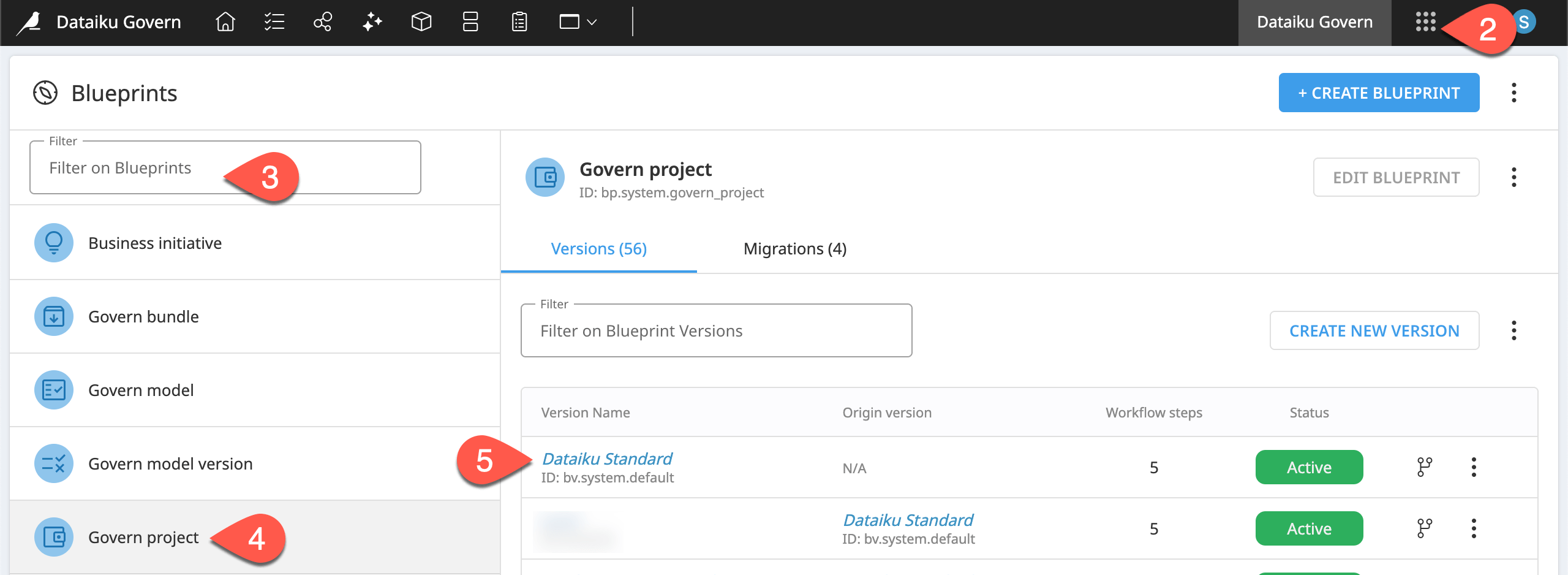1568x575 pixels.
Task: Click the CREATE BLUEPRINT button
Action: (1378, 93)
